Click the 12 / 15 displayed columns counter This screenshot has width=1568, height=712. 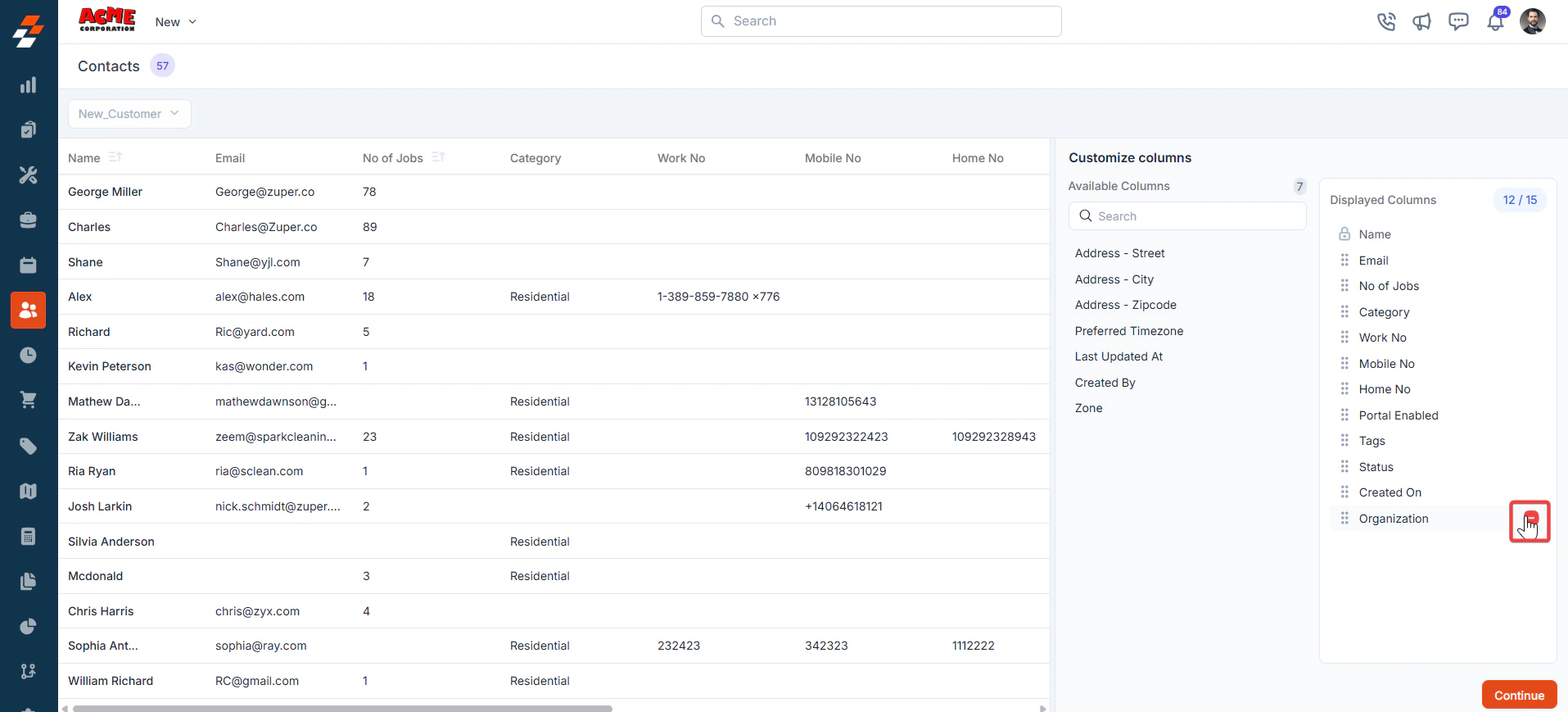click(1520, 200)
